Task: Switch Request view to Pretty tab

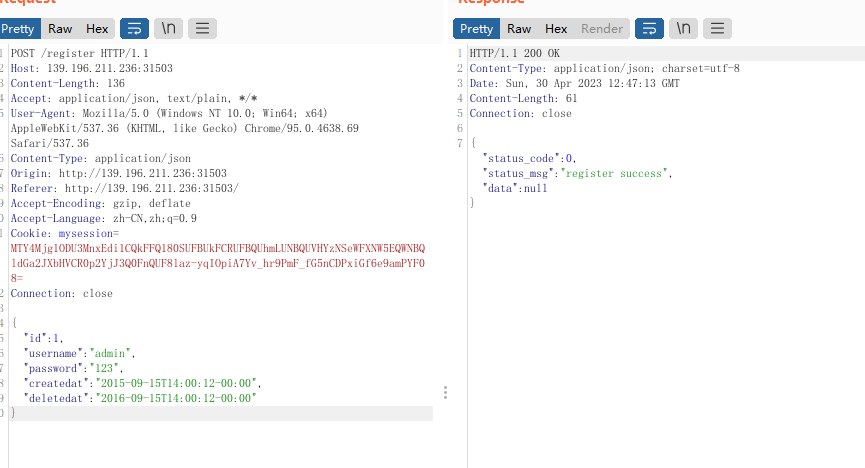Action: point(19,29)
